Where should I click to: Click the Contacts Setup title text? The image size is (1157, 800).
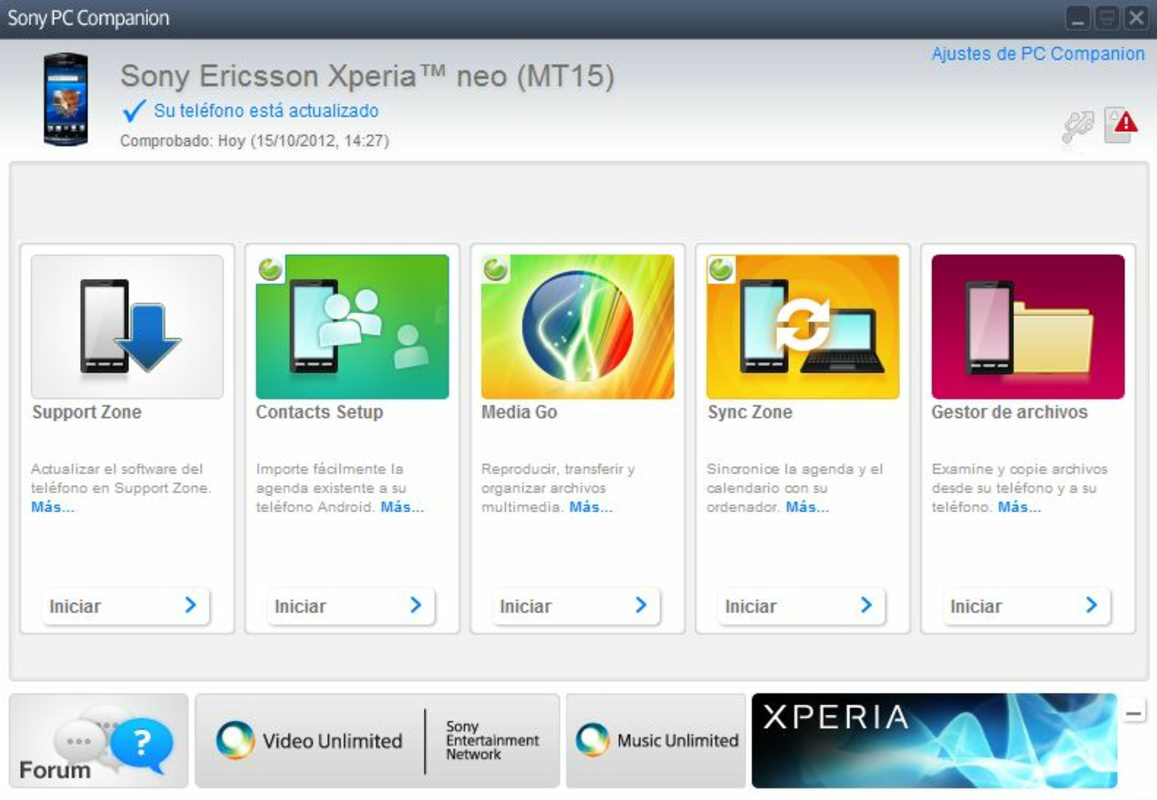(320, 412)
